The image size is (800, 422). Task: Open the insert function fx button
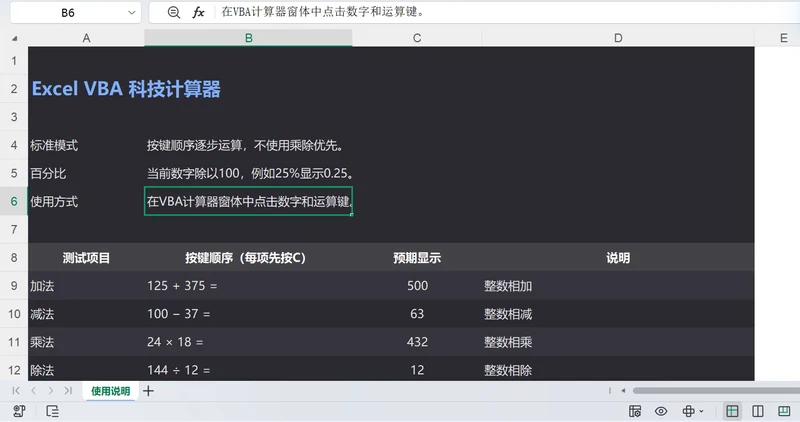(x=198, y=13)
